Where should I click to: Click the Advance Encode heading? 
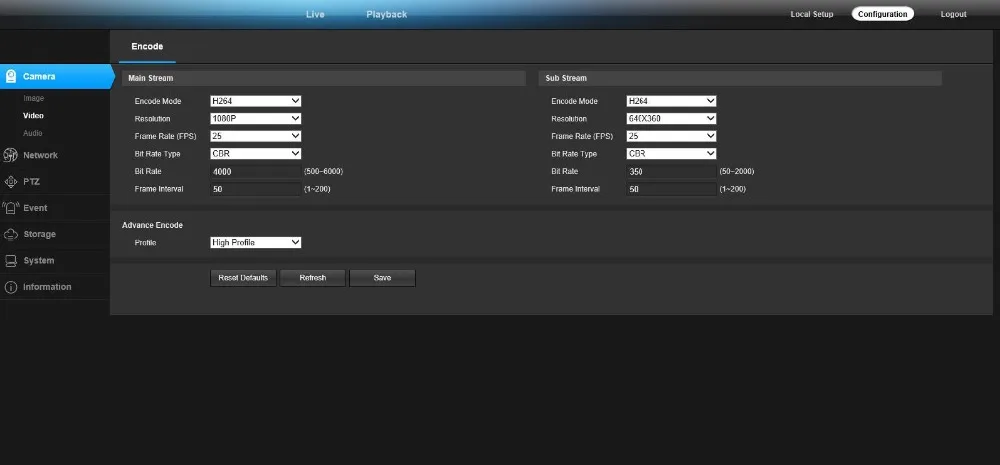(x=152, y=225)
